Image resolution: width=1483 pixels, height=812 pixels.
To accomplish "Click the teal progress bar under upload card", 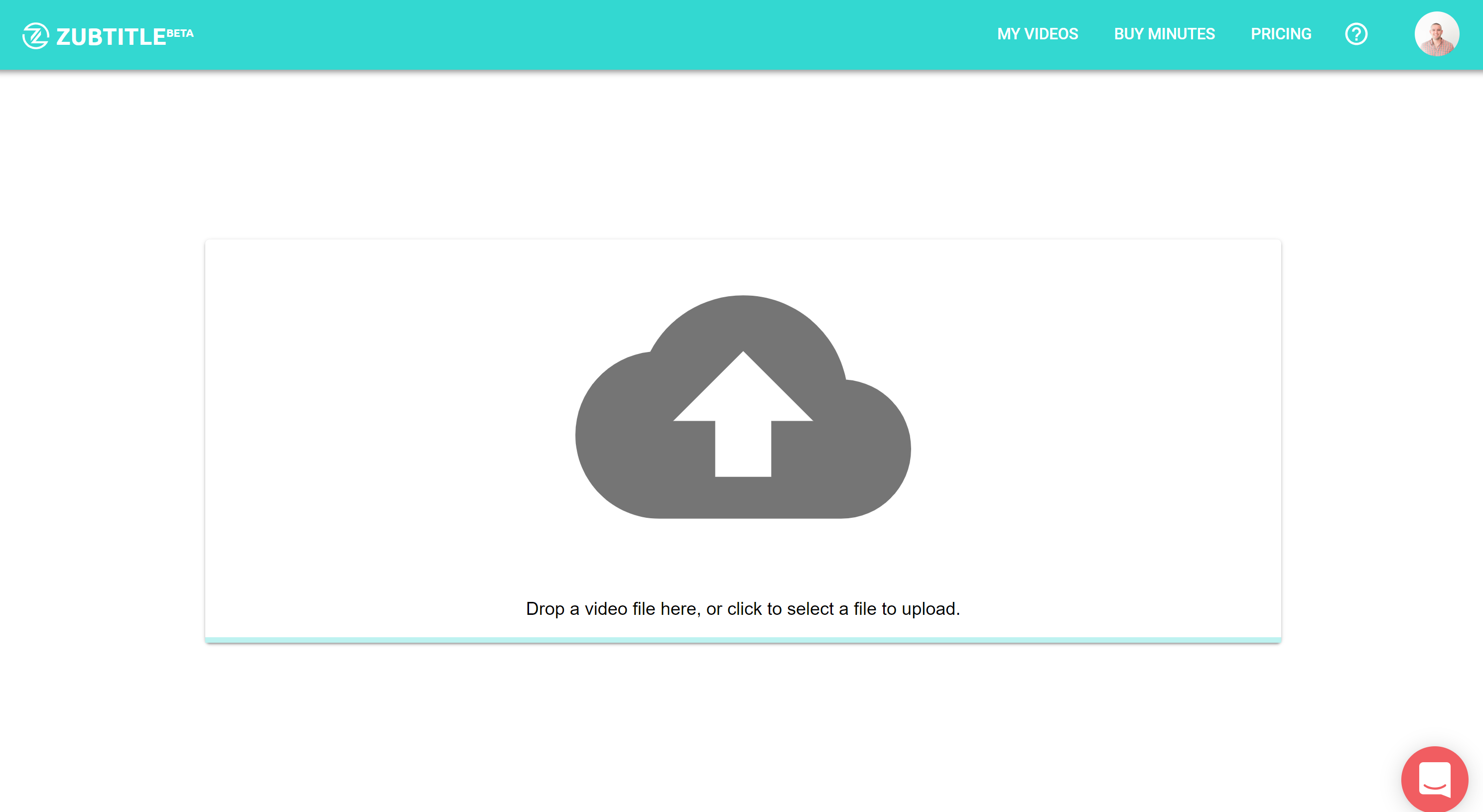I will (x=743, y=640).
